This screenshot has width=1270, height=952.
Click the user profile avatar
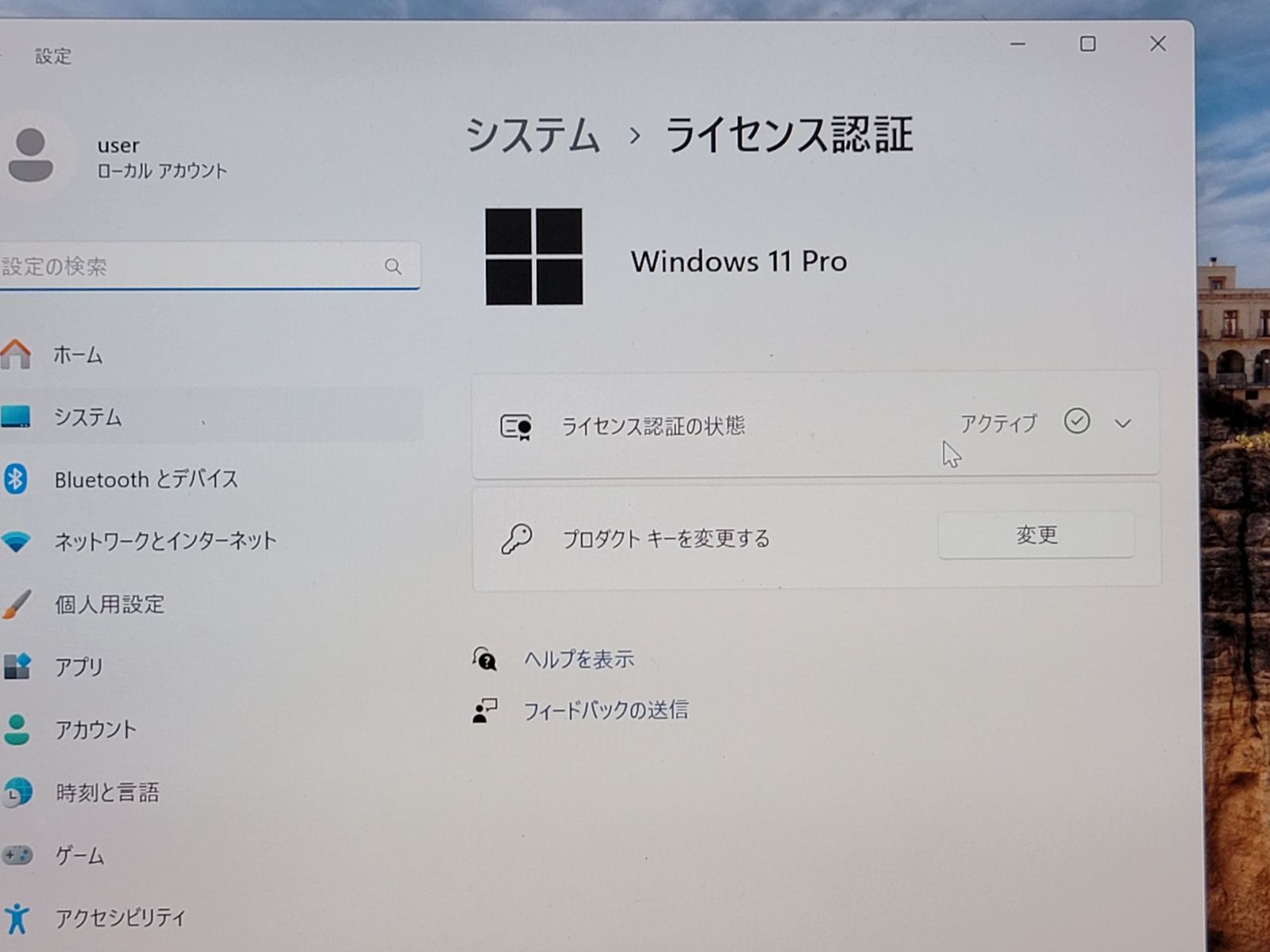coord(31,155)
